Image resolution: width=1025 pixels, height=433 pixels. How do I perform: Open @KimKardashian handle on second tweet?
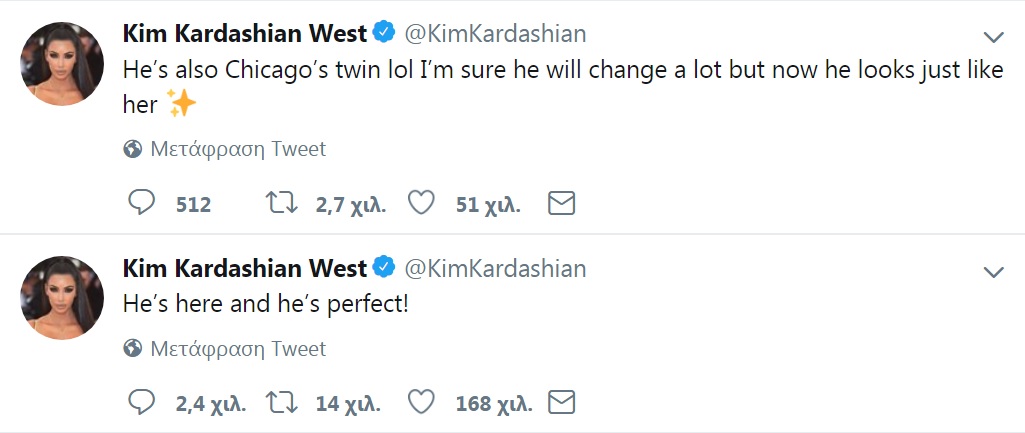pyautogui.click(x=494, y=269)
